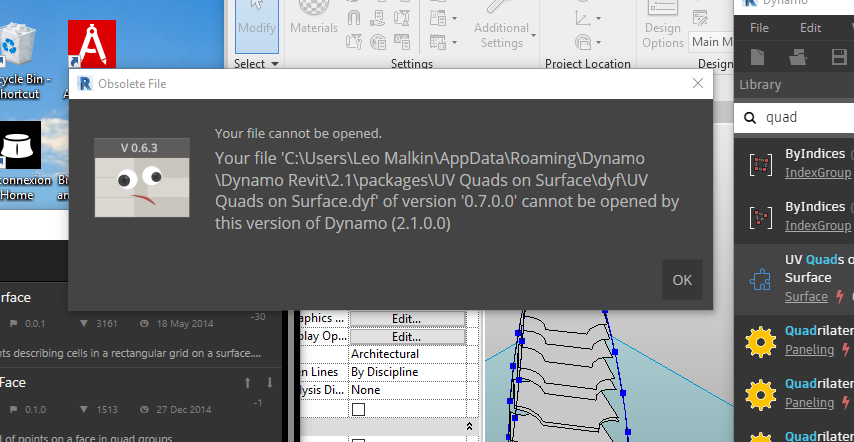
Task: Select the Modify tool in Revit ribbon
Action: point(257,26)
